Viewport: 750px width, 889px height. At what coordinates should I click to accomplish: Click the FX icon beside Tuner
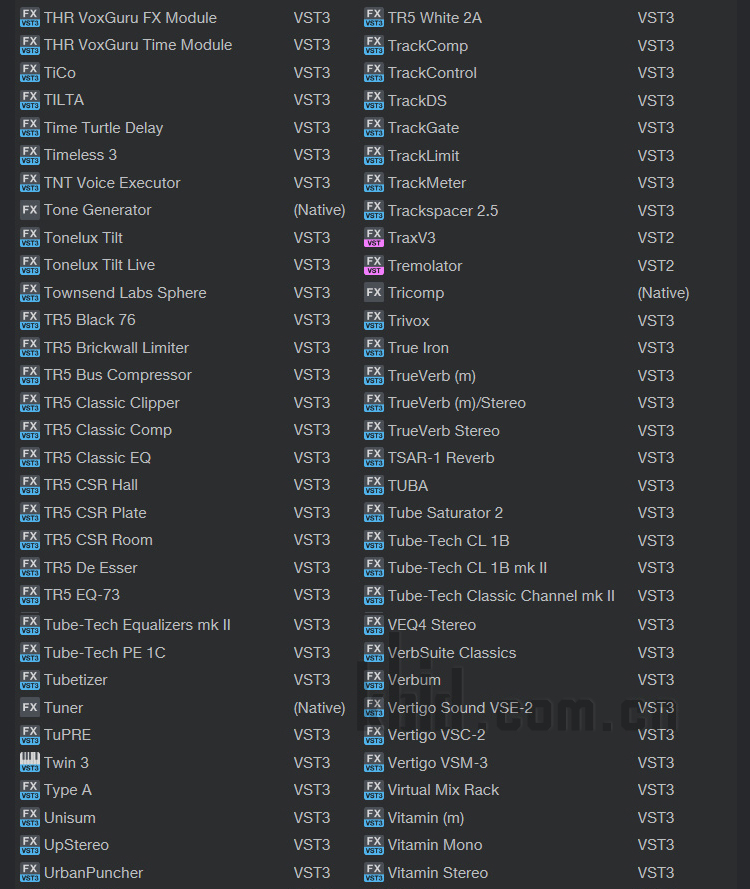[x=29, y=708]
